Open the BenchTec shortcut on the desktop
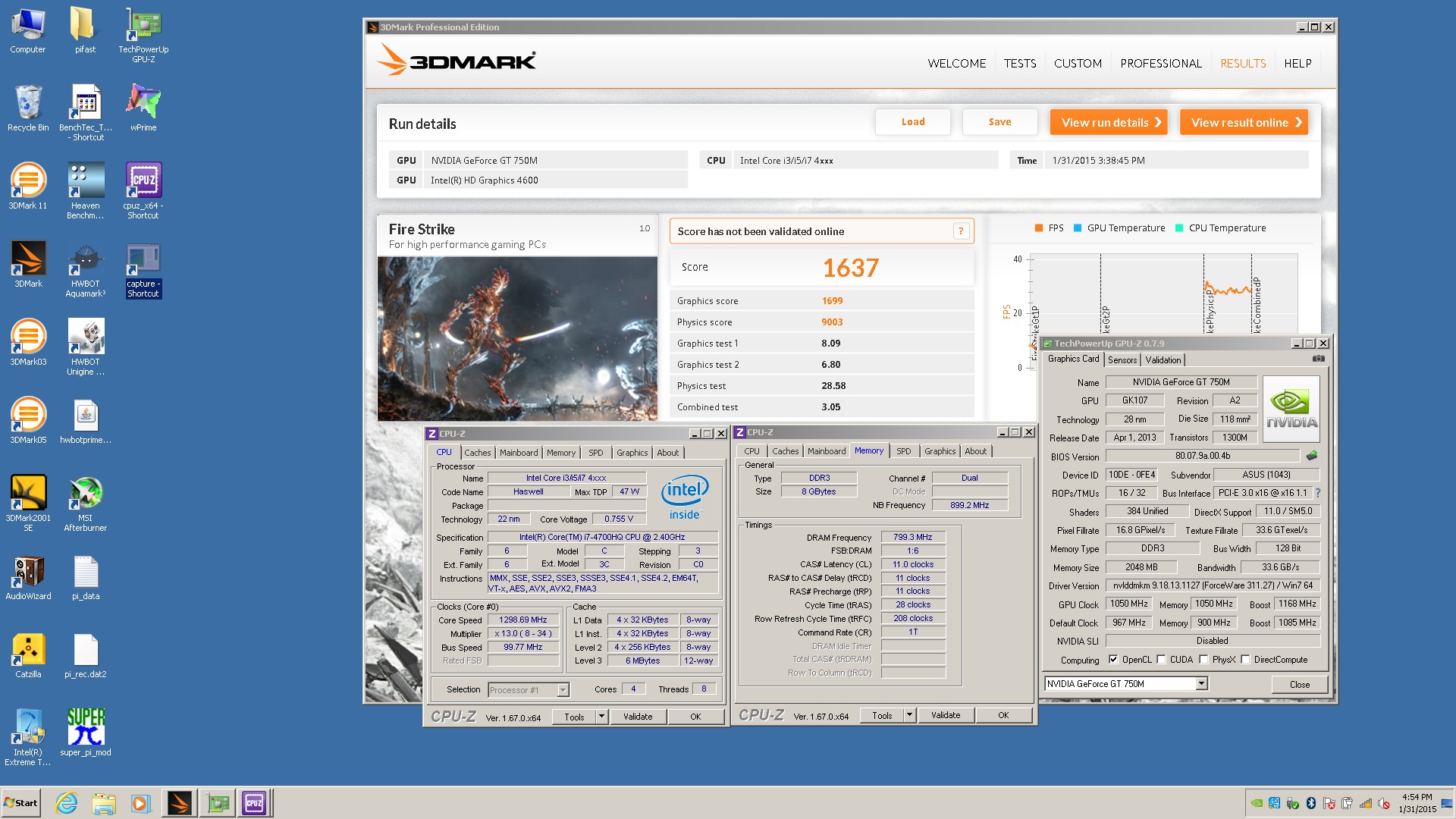Viewport: 1456px width, 819px height. (x=86, y=112)
